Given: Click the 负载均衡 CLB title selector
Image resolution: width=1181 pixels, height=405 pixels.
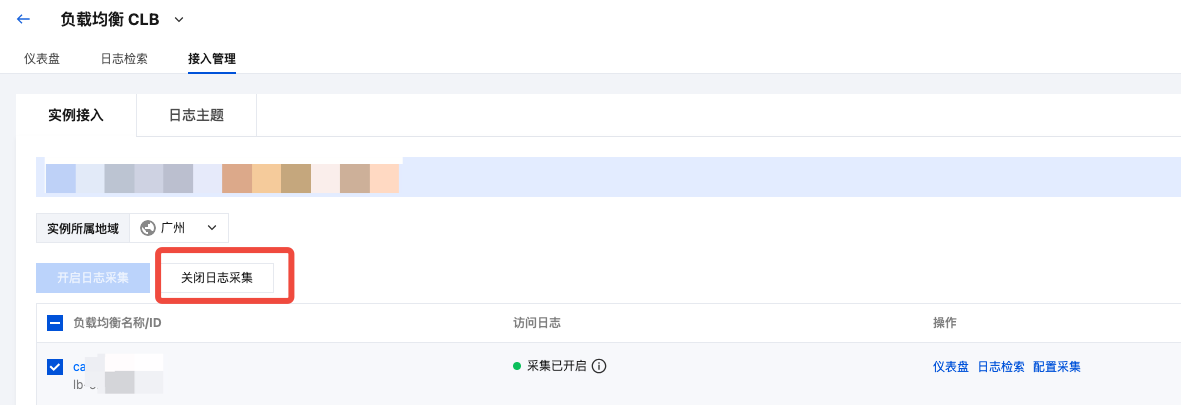Looking at the screenshot, I should 110,20.
